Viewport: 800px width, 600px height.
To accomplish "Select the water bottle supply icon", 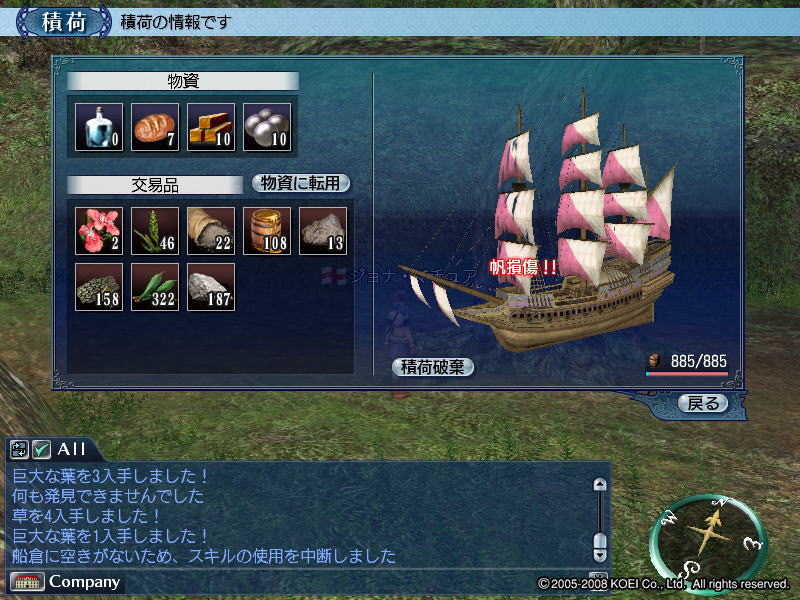I will (99, 127).
